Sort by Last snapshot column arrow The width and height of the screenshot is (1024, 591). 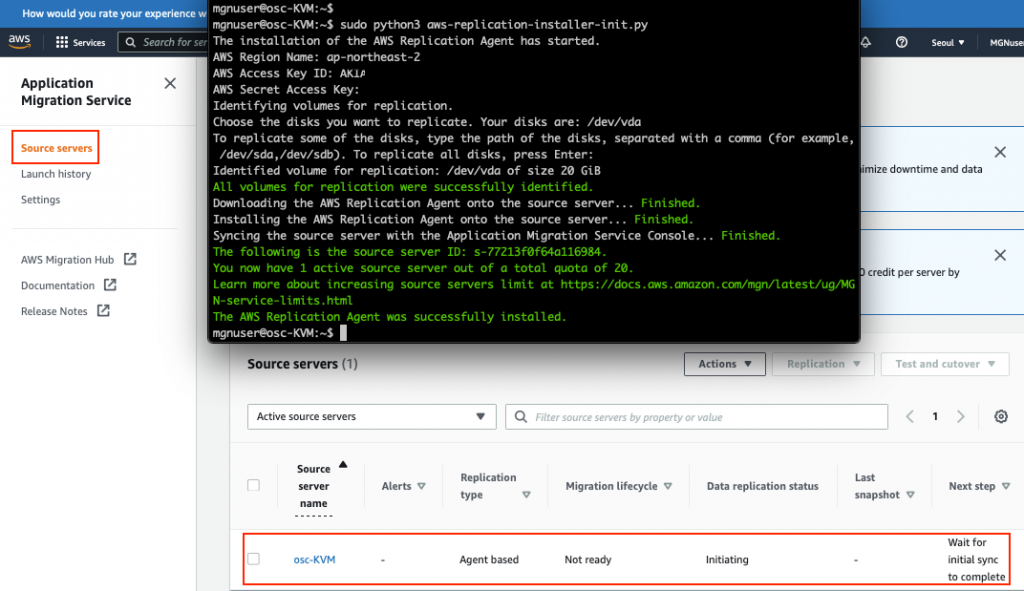point(910,495)
